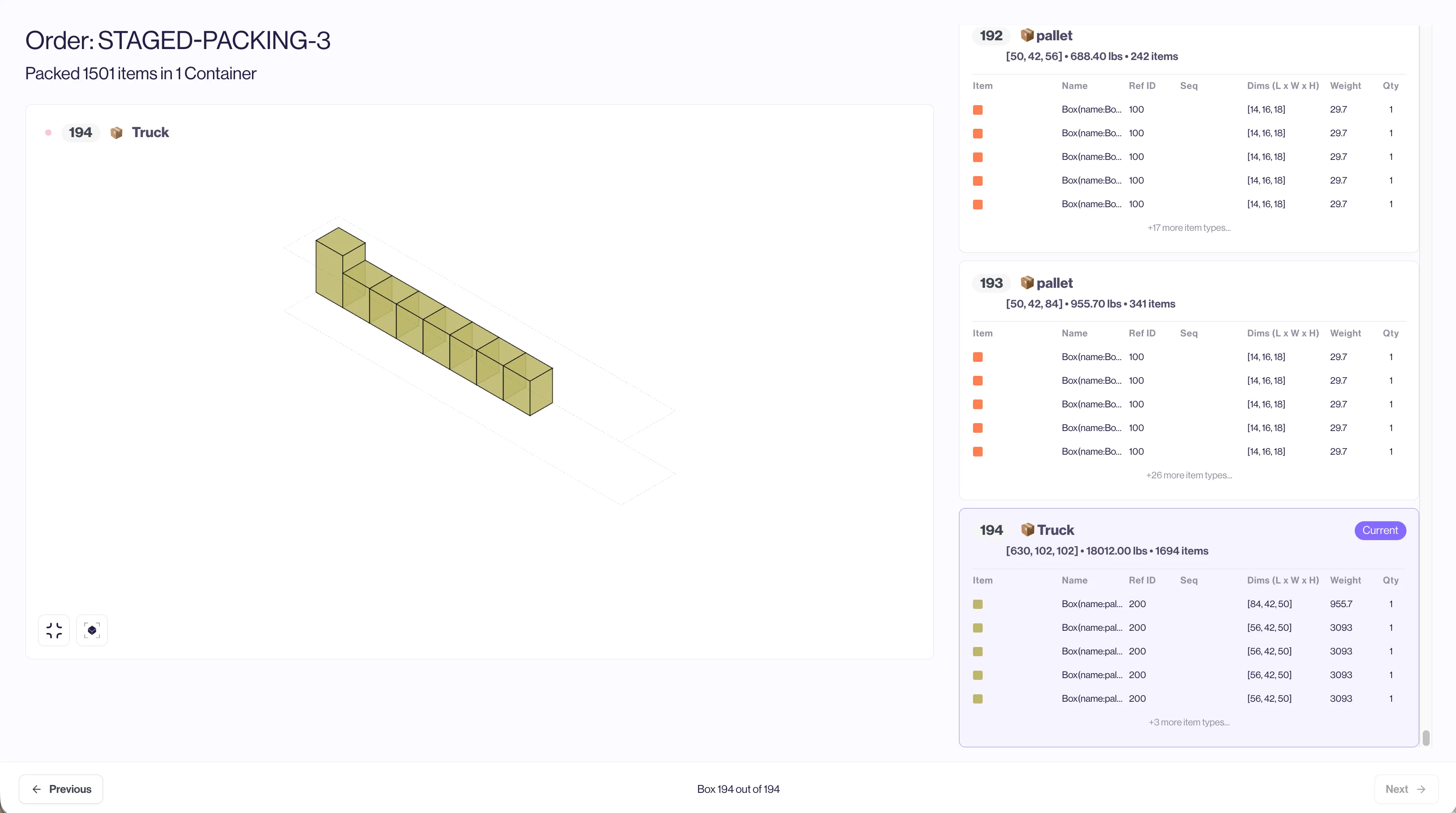Viewport: 1456px width, 813px height.
Task: Click 'Box 194 out of 194' status text
Action: (738, 789)
